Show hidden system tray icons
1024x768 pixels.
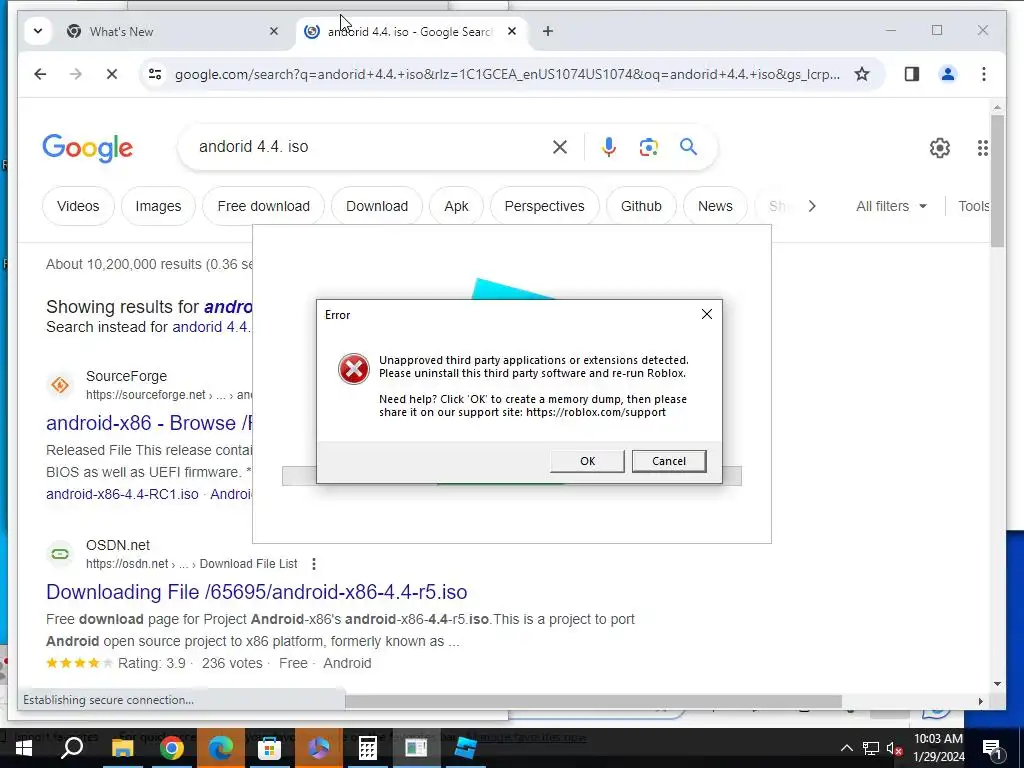(846, 748)
